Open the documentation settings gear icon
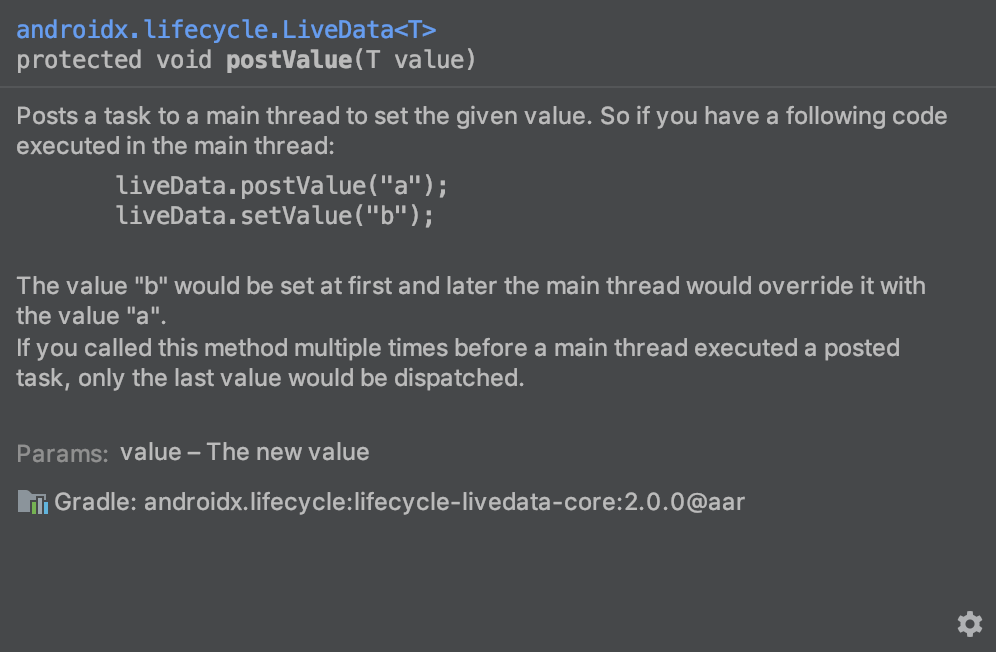This screenshot has width=996, height=652. [x=969, y=624]
